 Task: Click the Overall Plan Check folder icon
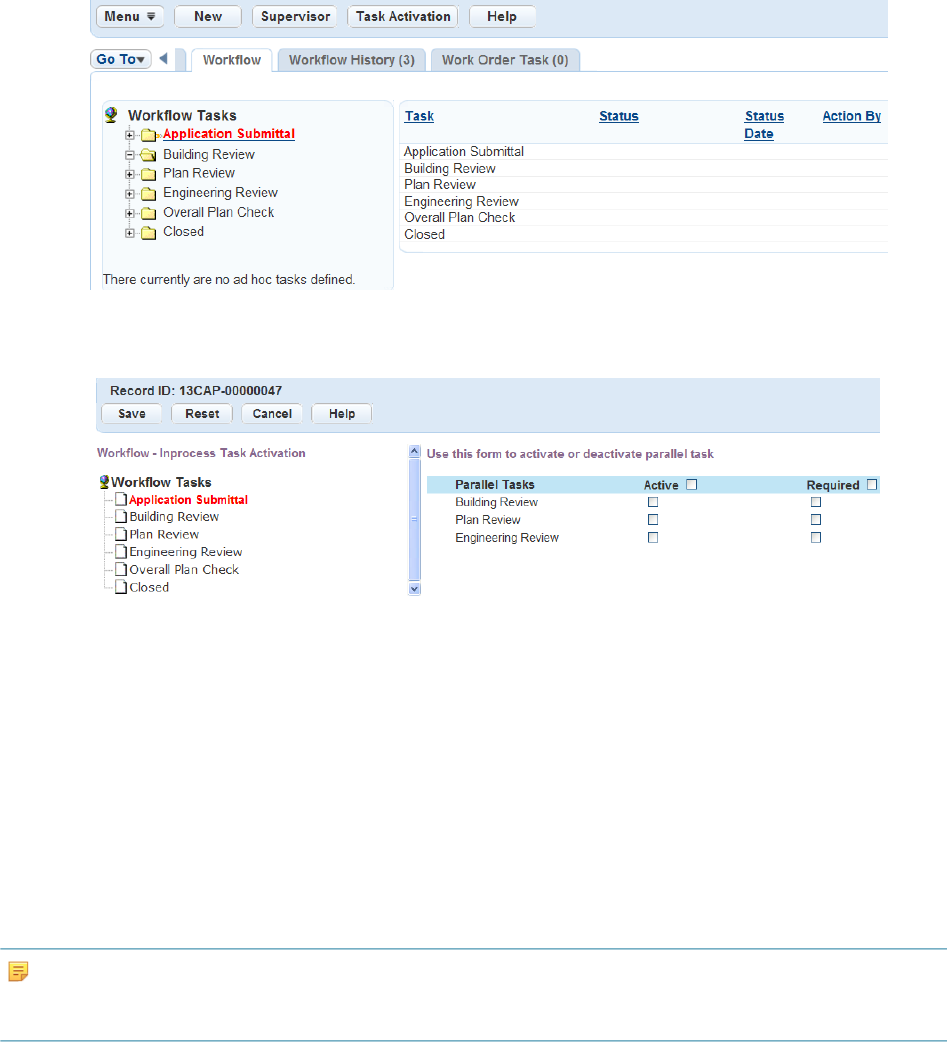(149, 213)
